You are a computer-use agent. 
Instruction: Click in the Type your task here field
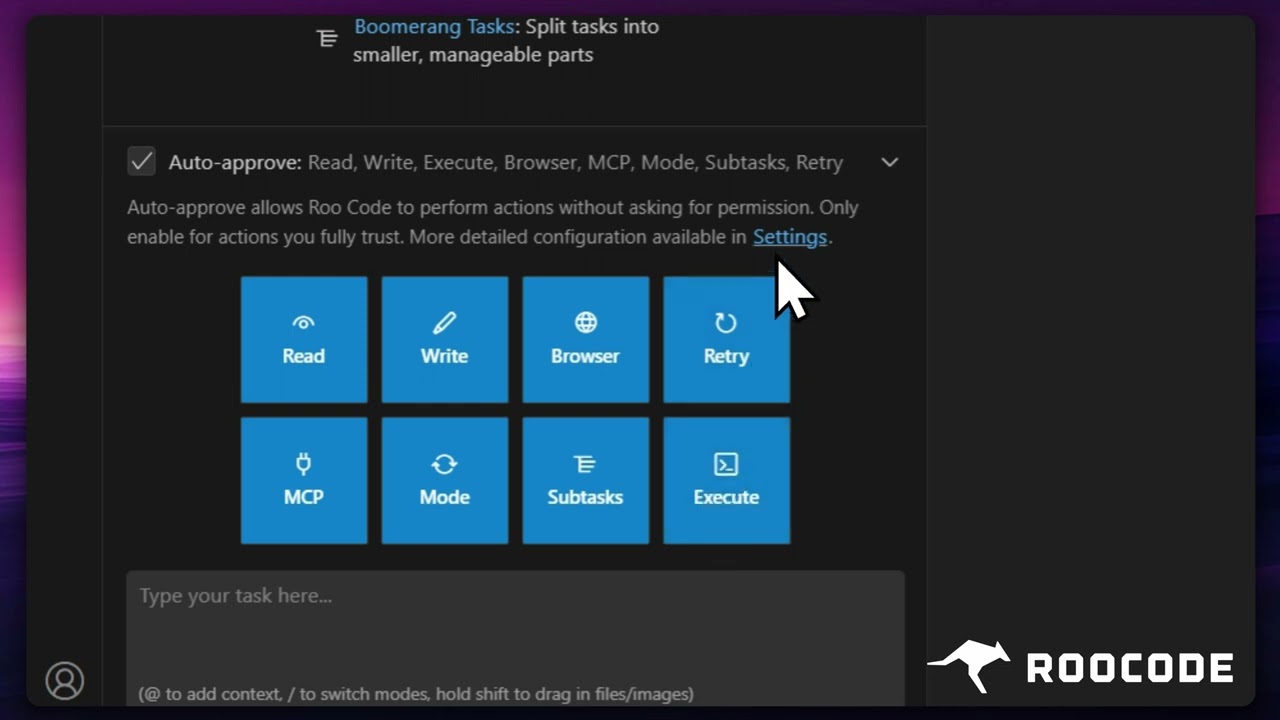coord(515,638)
